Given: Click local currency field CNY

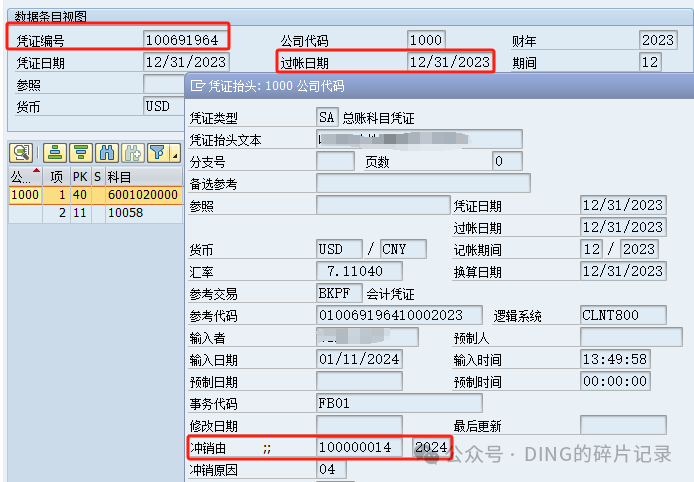Looking at the screenshot, I should (x=403, y=249).
